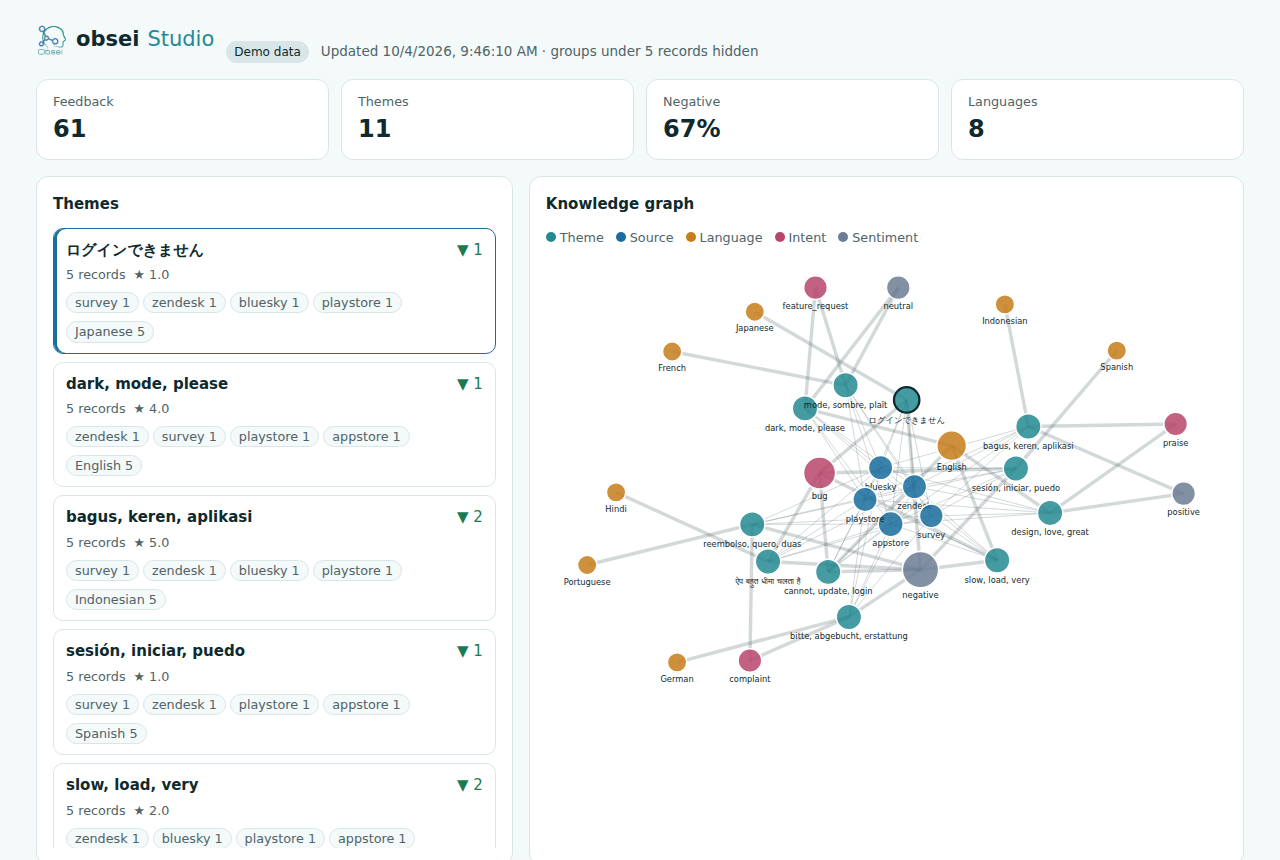Screen dimensions: 1280x860
Task: Click the 'Japanese 5' tag chip
Action: click(110, 332)
